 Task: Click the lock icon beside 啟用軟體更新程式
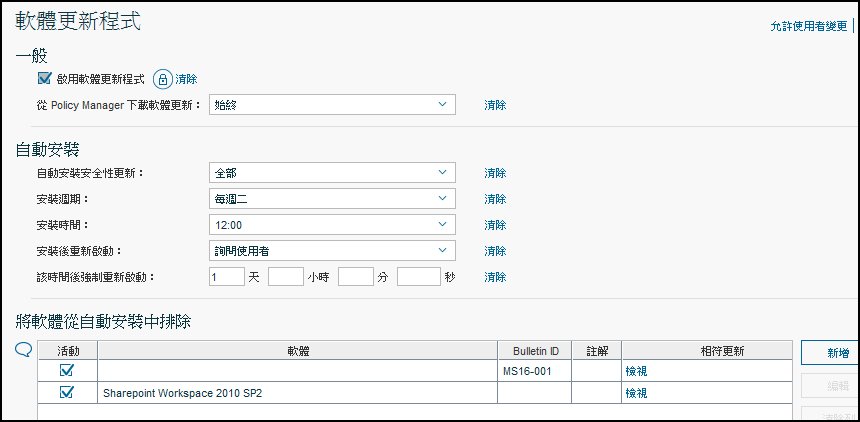tap(162, 79)
